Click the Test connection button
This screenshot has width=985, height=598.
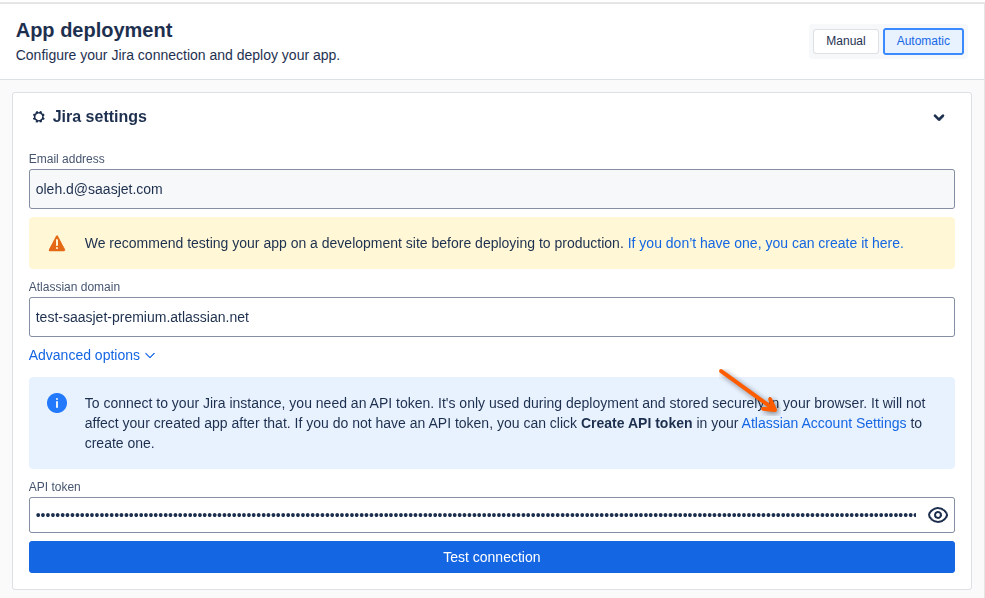[x=492, y=557]
